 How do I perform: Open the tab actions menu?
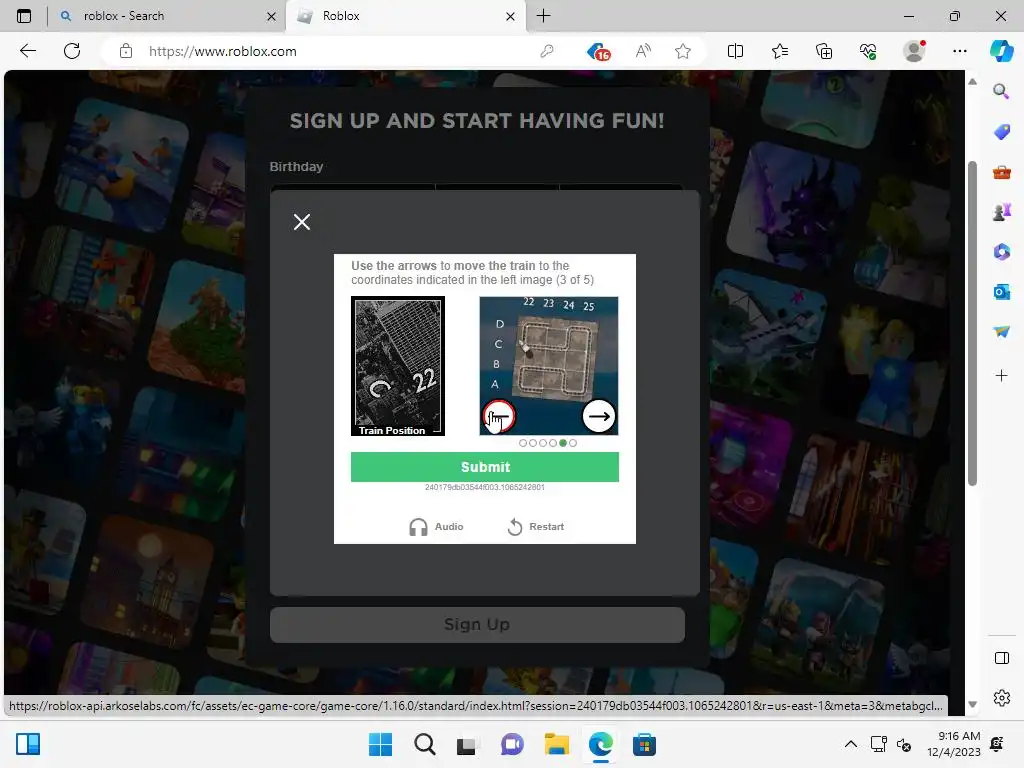click(x=24, y=16)
